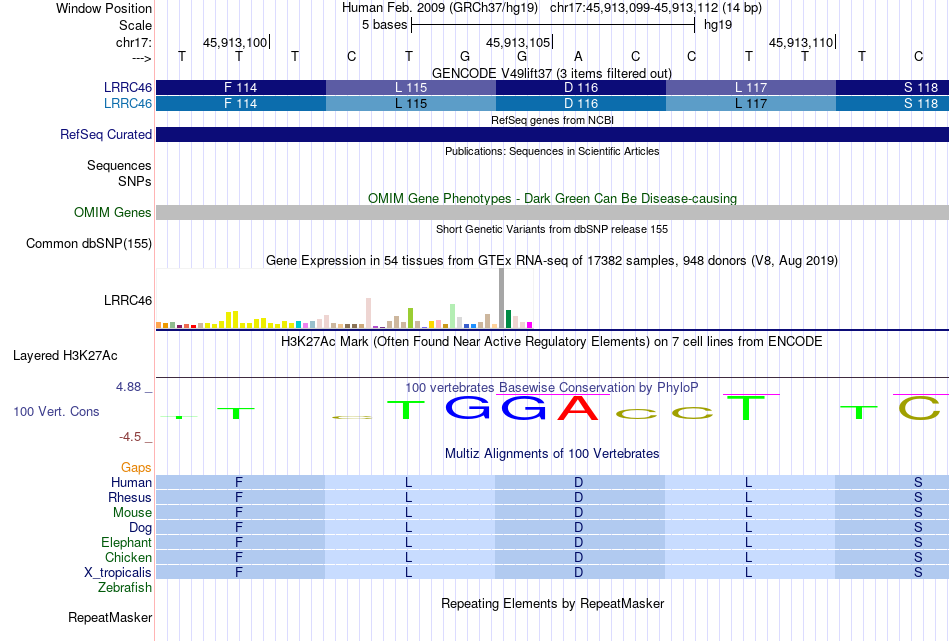Click L 117 codon in light blue transcript
The image size is (950, 641).
click(x=751, y=104)
